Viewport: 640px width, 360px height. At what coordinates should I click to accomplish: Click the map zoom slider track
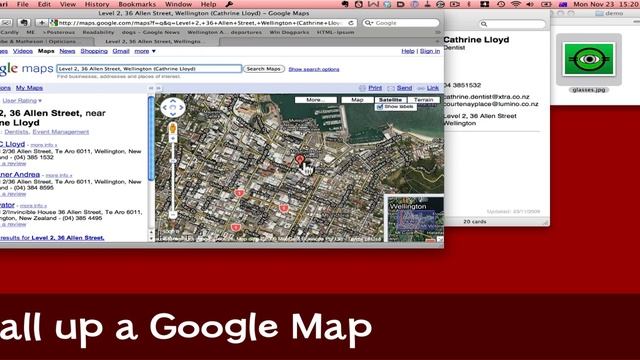(x=173, y=177)
